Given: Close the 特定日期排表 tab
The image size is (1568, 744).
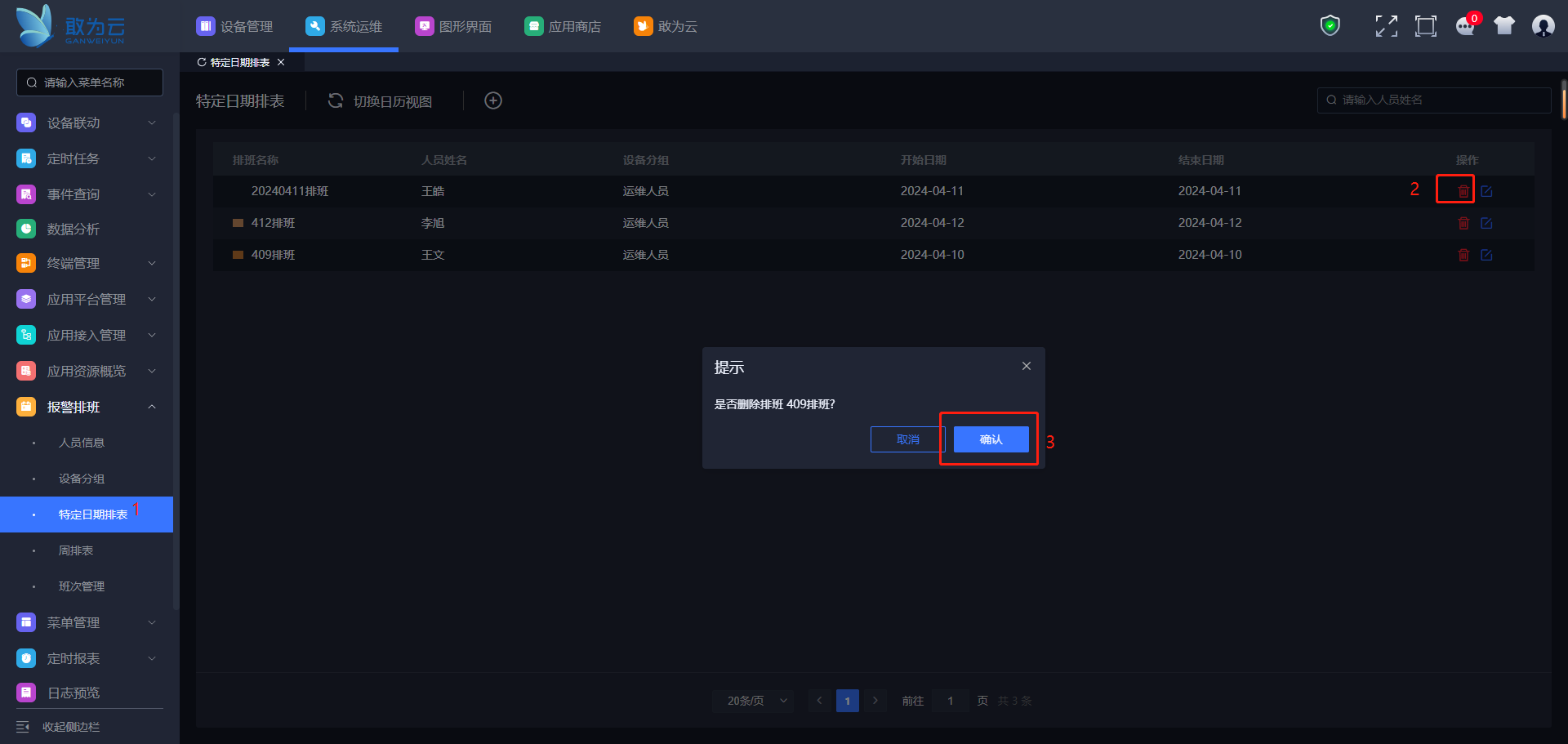Looking at the screenshot, I should click(281, 62).
